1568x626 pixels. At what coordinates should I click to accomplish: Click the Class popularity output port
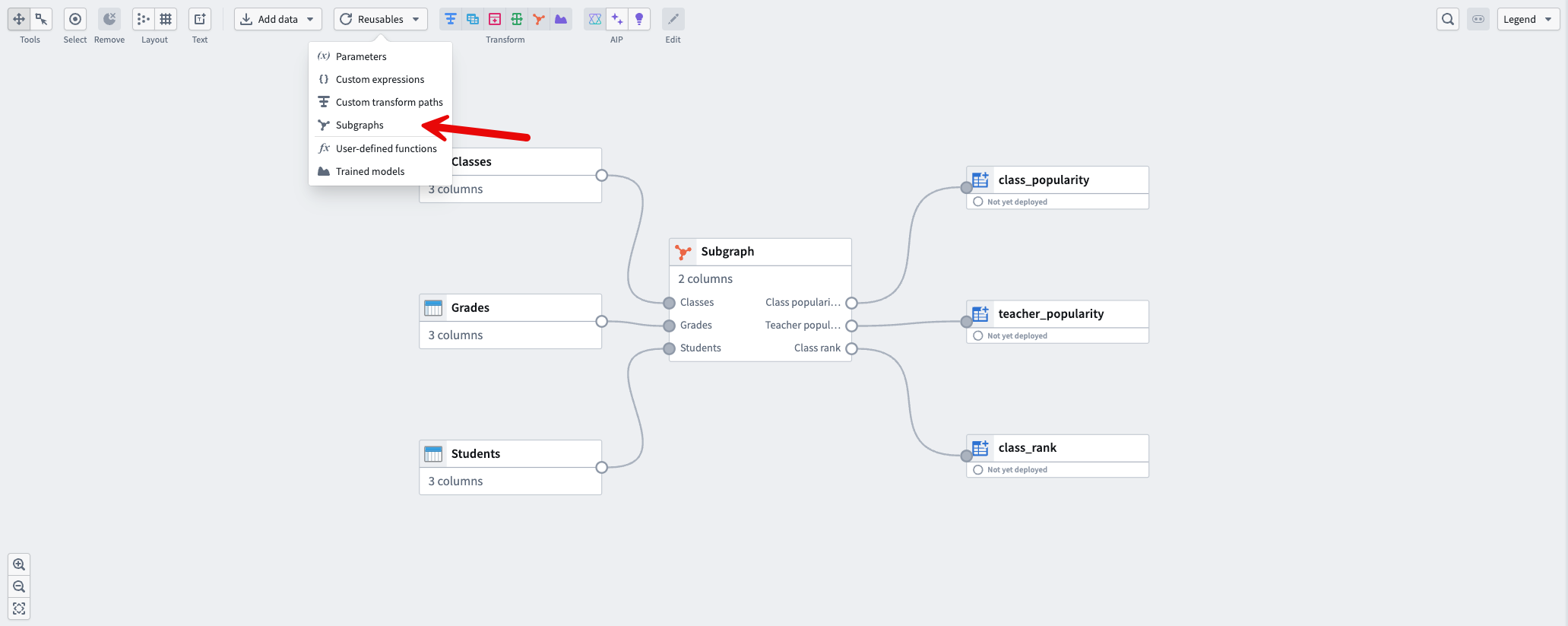coord(851,303)
